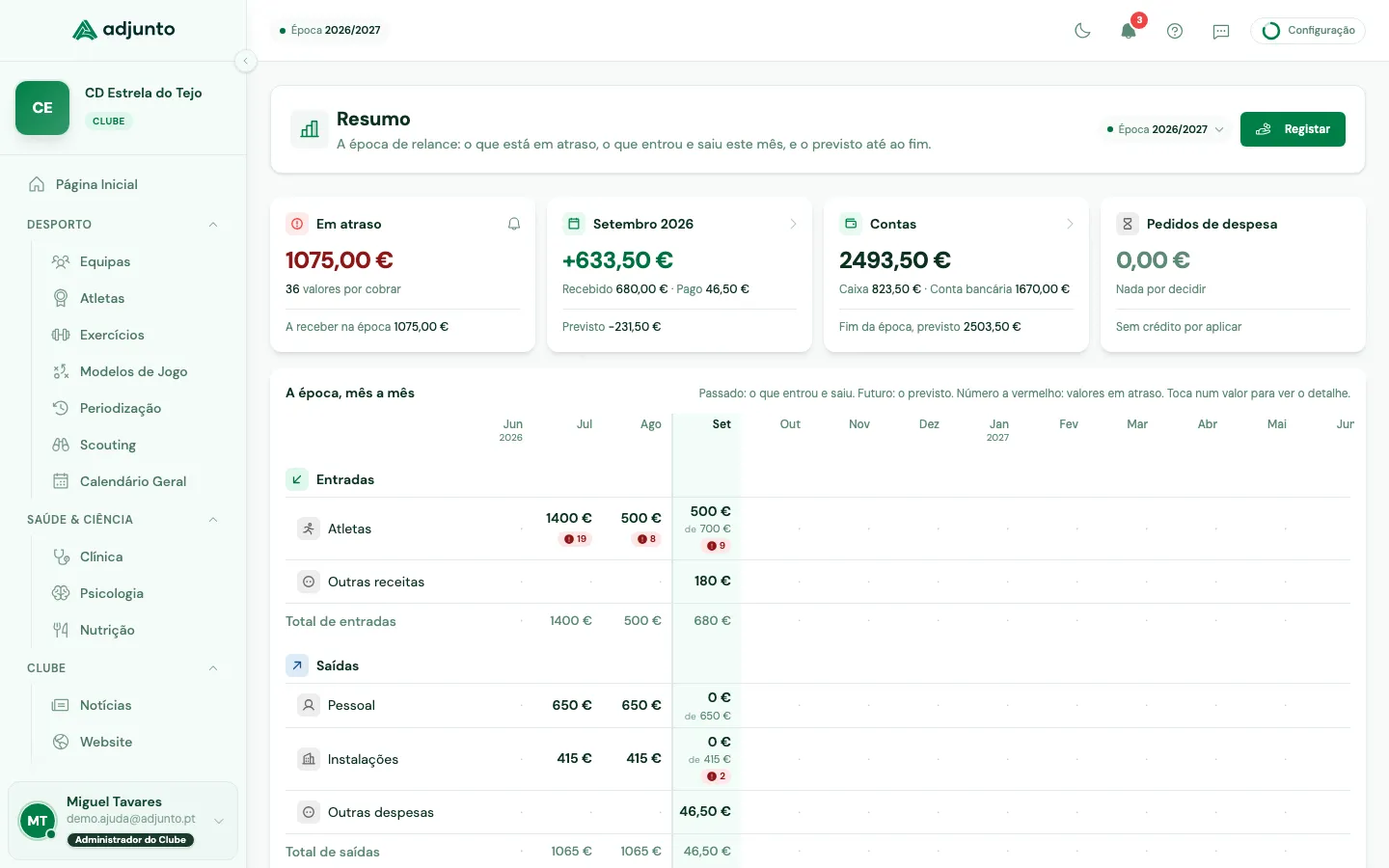Click the Administrador do Clube badge
Viewport: 1389px width, 868px height.
pyautogui.click(x=130, y=840)
